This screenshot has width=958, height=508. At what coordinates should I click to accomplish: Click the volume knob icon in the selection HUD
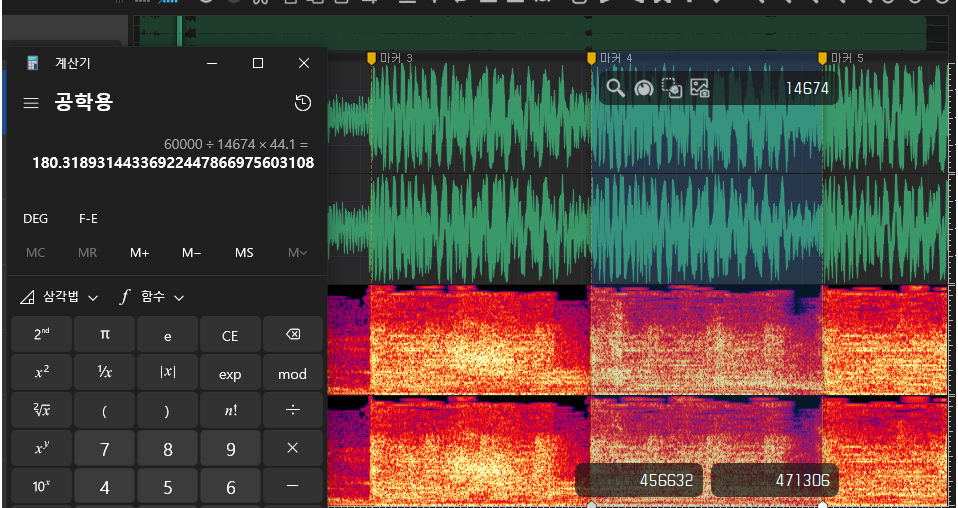pos(643,89)
